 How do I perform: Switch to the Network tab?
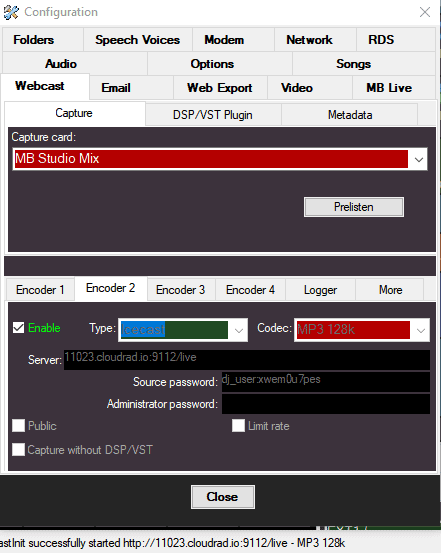pyautogui.click(x=315, y=40)
